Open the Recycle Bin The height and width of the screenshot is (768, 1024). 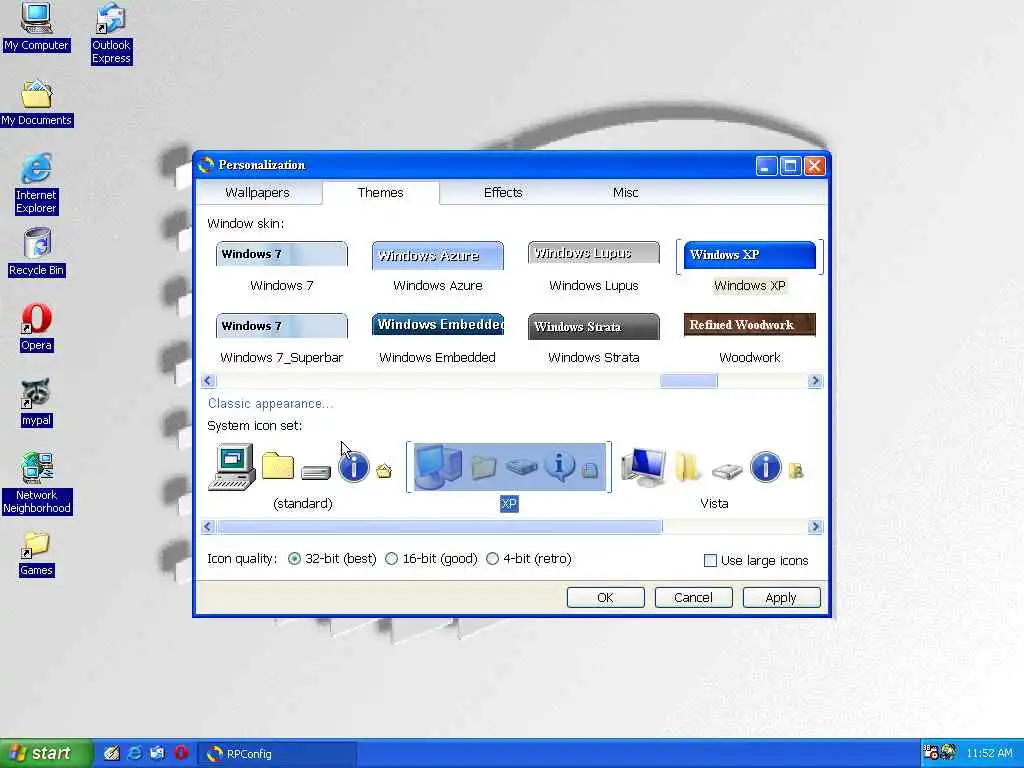click(x=37, y=252)
